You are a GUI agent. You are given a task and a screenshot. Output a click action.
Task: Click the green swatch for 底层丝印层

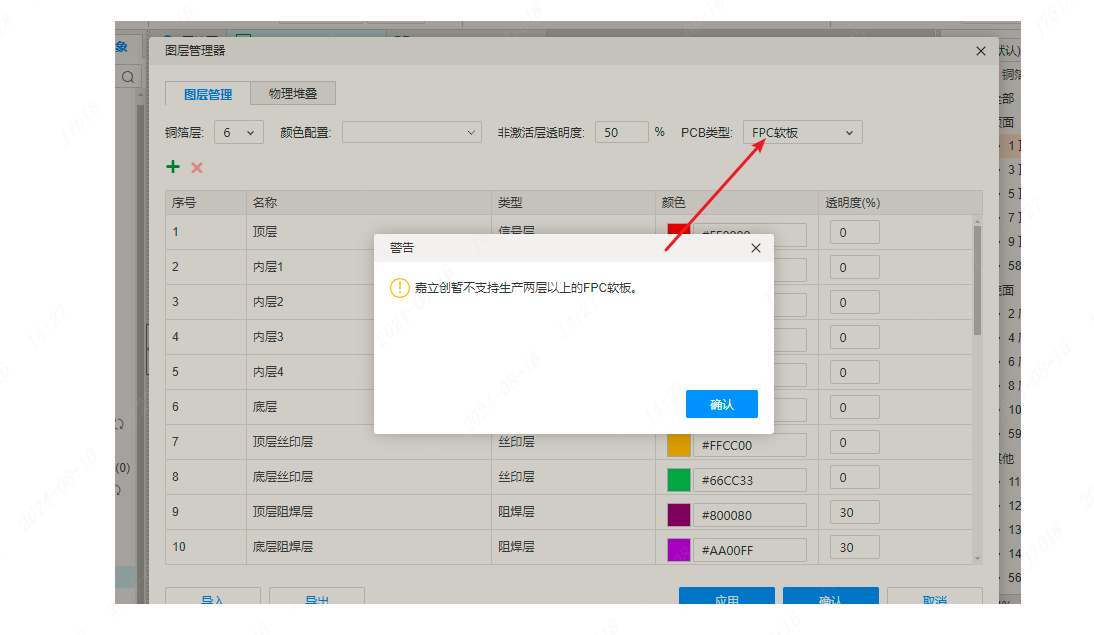pyautogui.click(x=679, y=480)
